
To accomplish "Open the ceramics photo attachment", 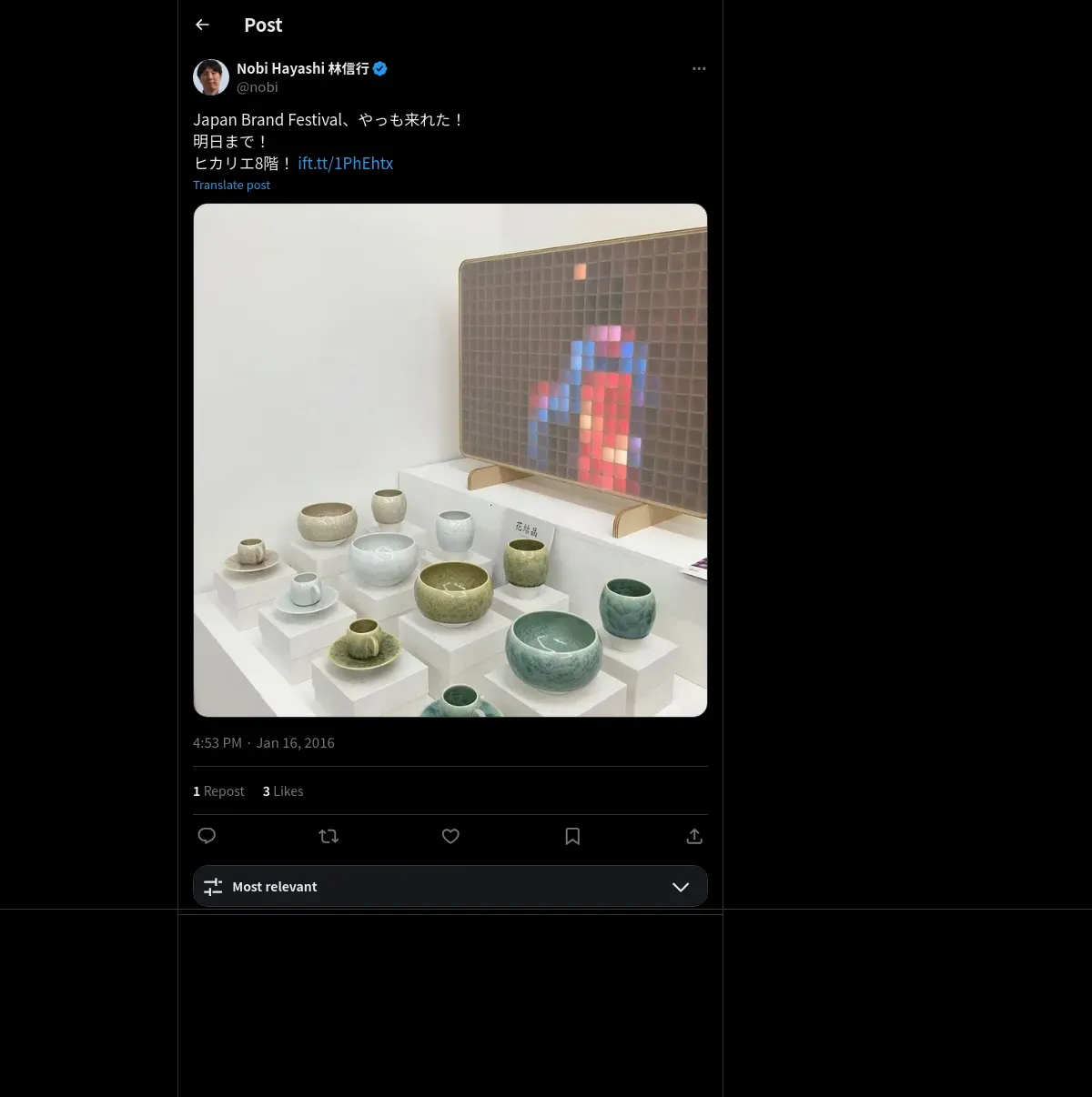I will [450, 460].
